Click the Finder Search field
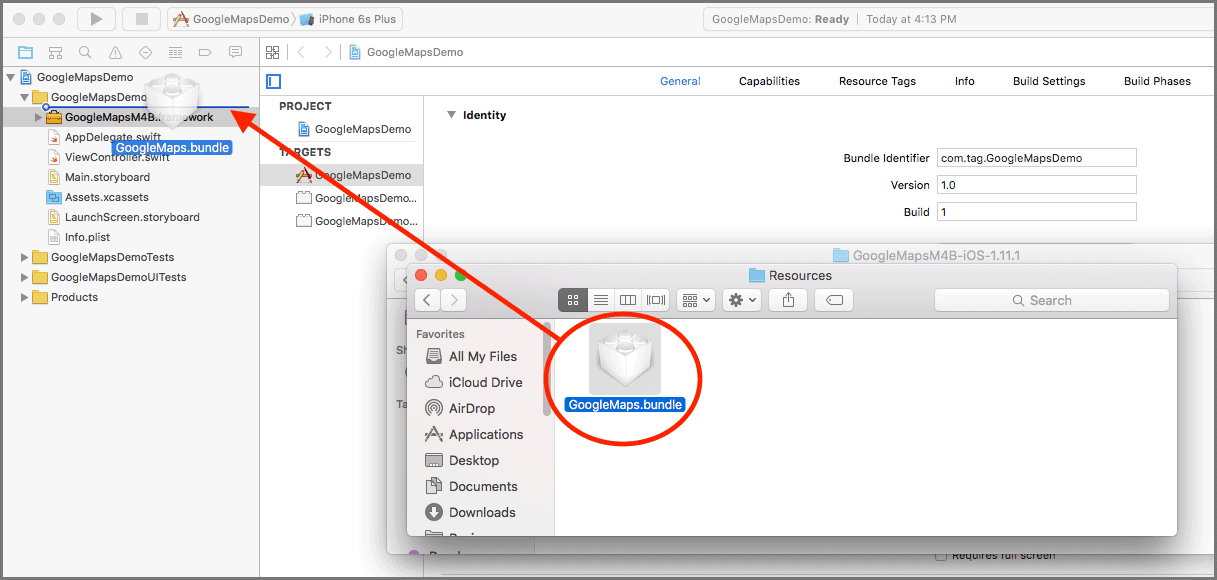 [1051, 300]
